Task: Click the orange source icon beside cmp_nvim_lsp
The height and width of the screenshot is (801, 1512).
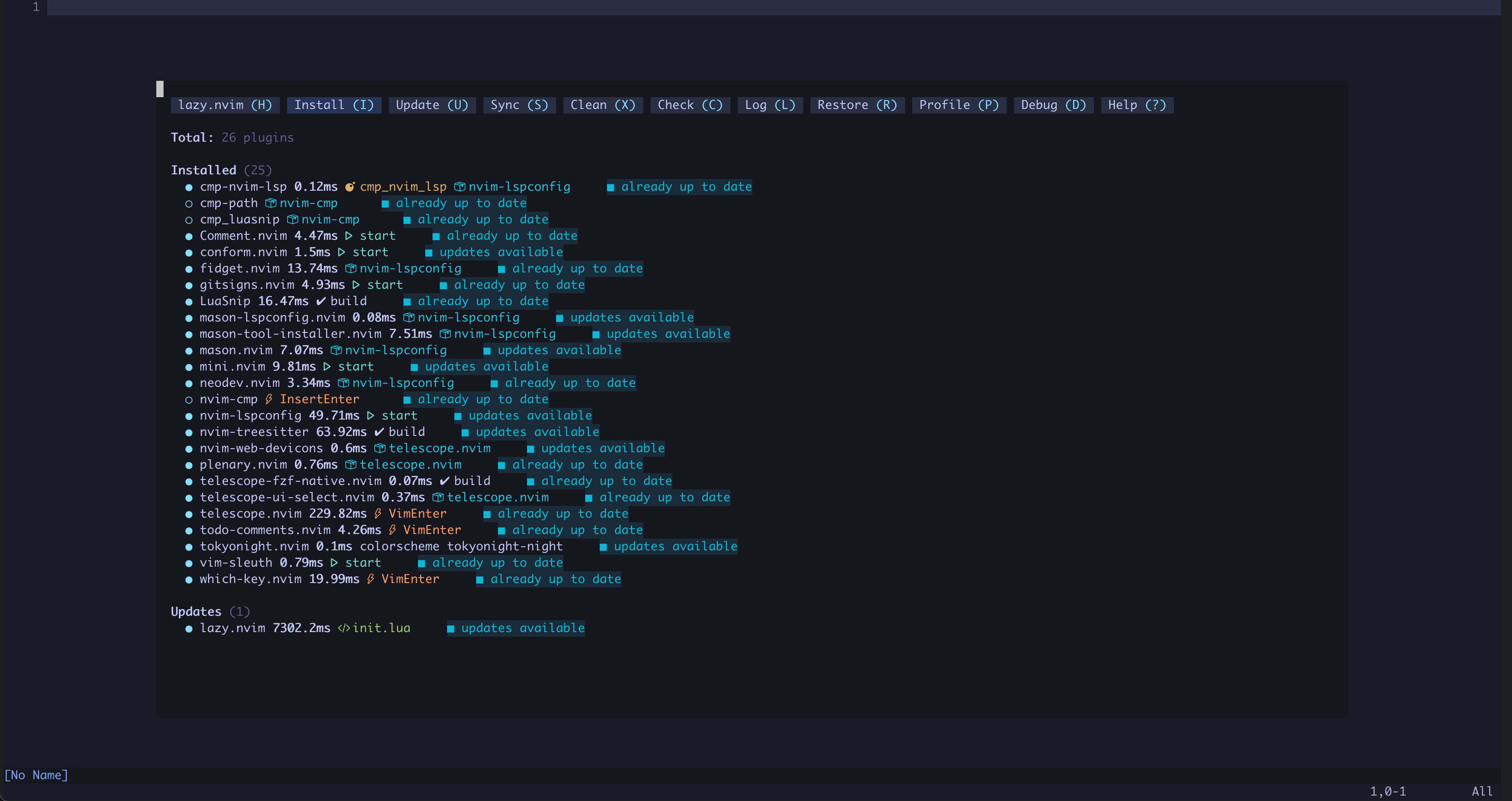Action: pyautogui.click(x=350, y=187)
